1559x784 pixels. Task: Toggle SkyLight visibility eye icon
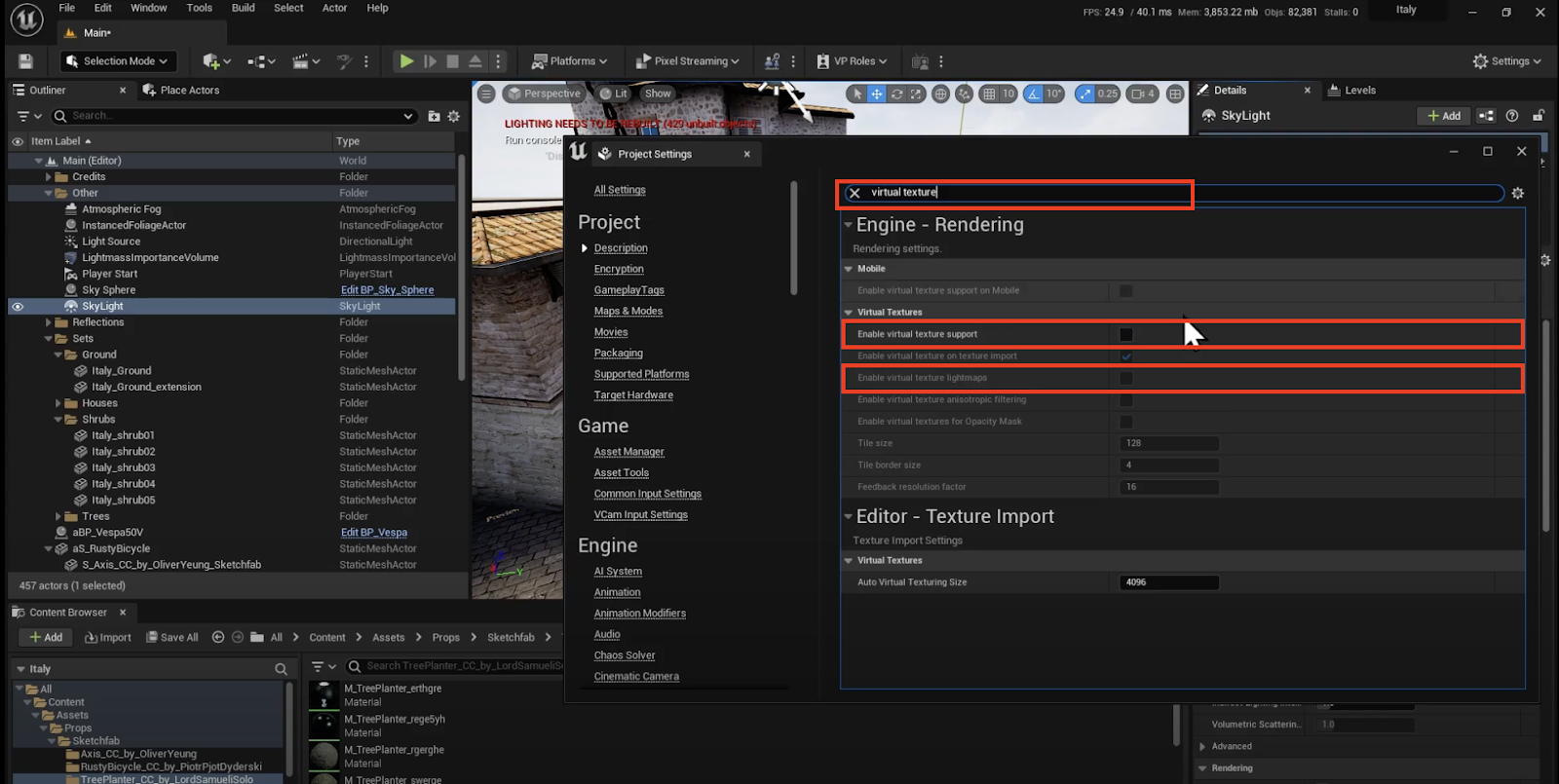[18, 306]
